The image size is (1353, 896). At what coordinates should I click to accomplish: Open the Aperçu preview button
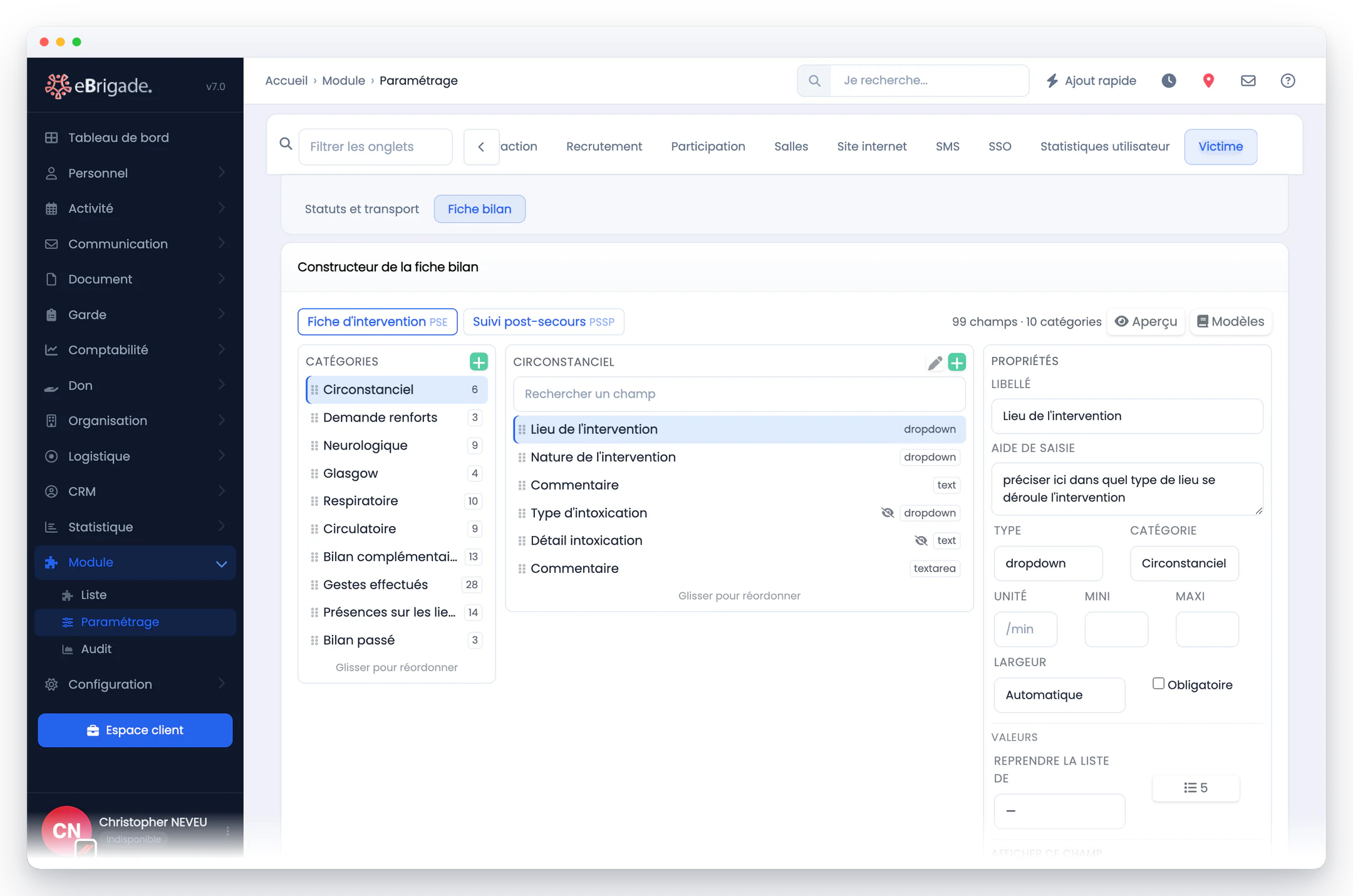(1146, 322)
